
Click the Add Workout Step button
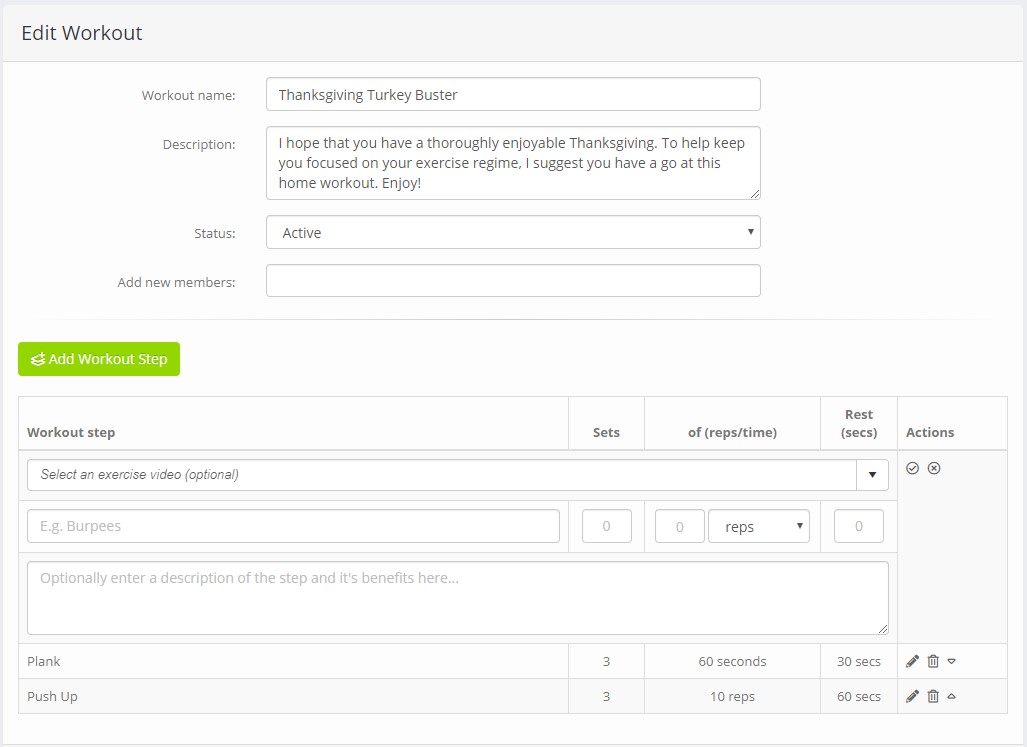pyautogui.click(x=99, y=359)
